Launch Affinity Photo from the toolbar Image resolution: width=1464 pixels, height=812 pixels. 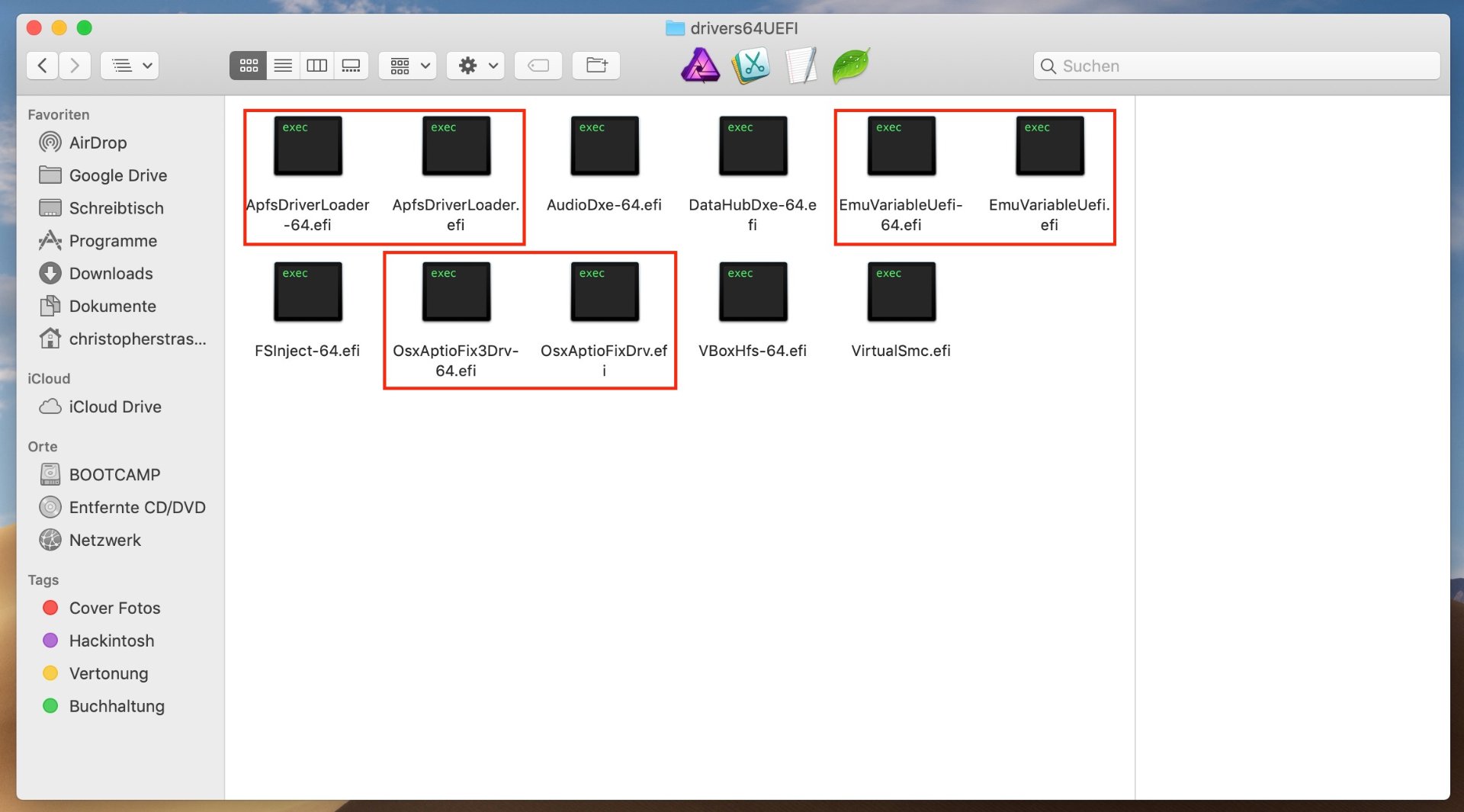pos(700,66)
